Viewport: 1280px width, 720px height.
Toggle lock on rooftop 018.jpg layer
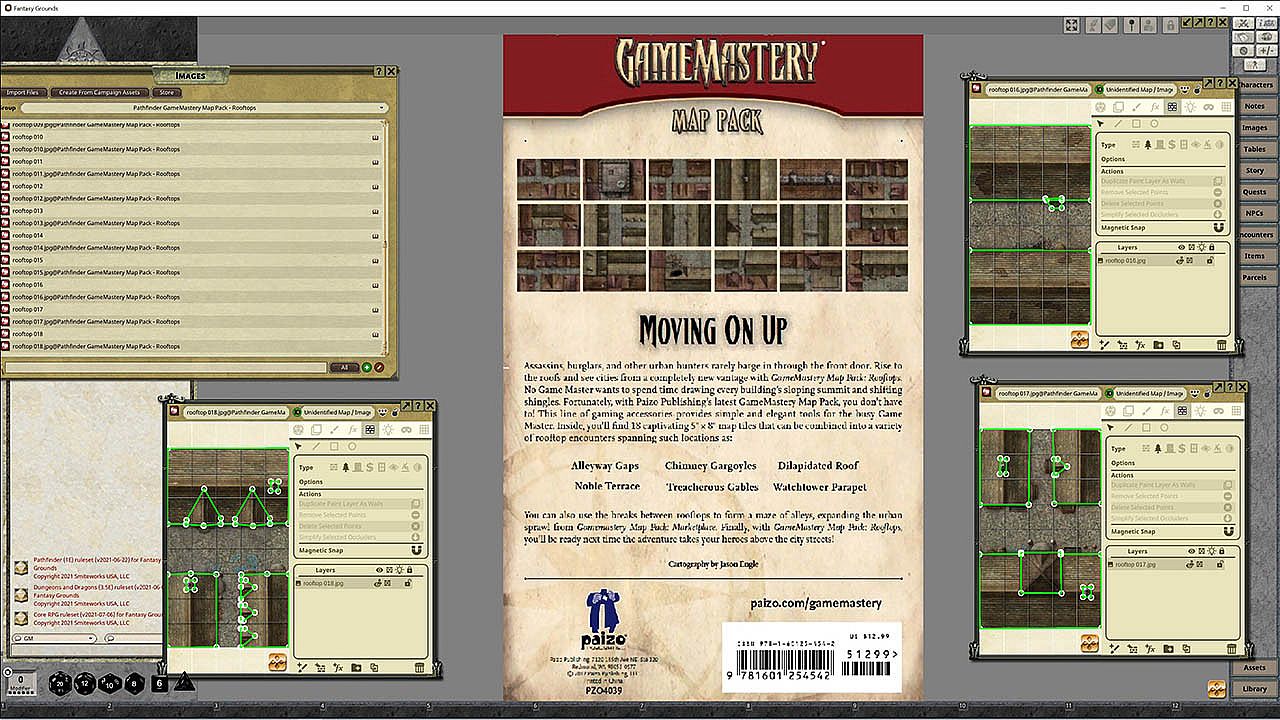[x=407, y=584]
